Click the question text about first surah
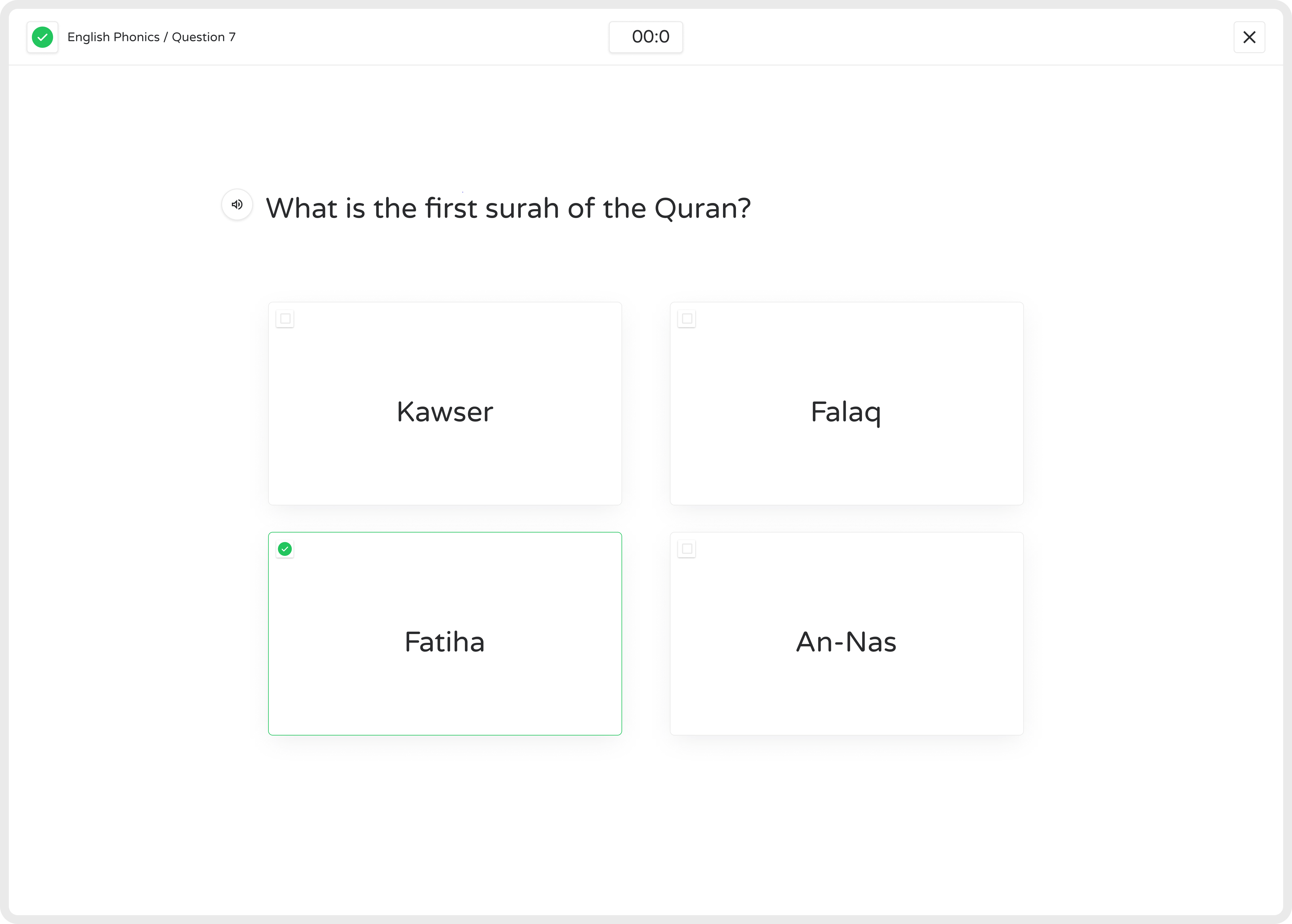 [508, 208]
